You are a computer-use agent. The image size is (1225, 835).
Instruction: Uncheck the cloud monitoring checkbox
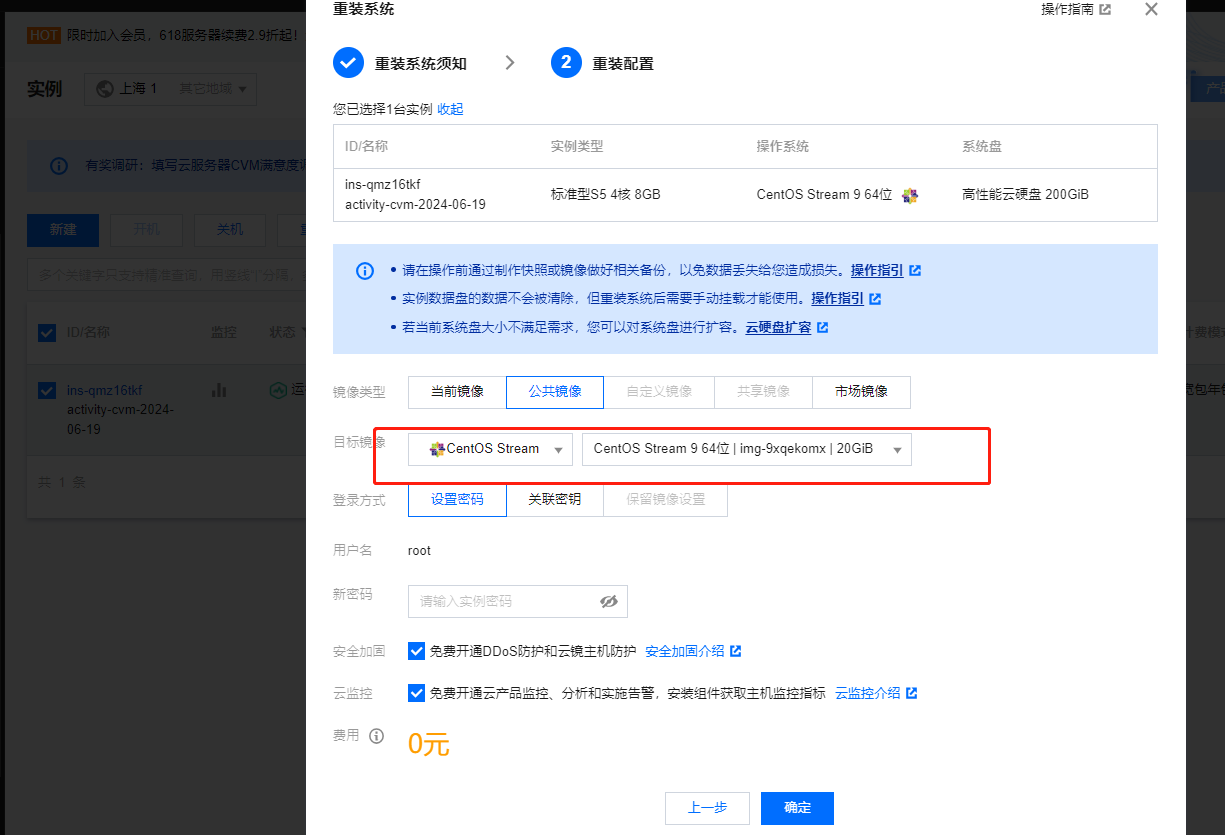[417, 693]
